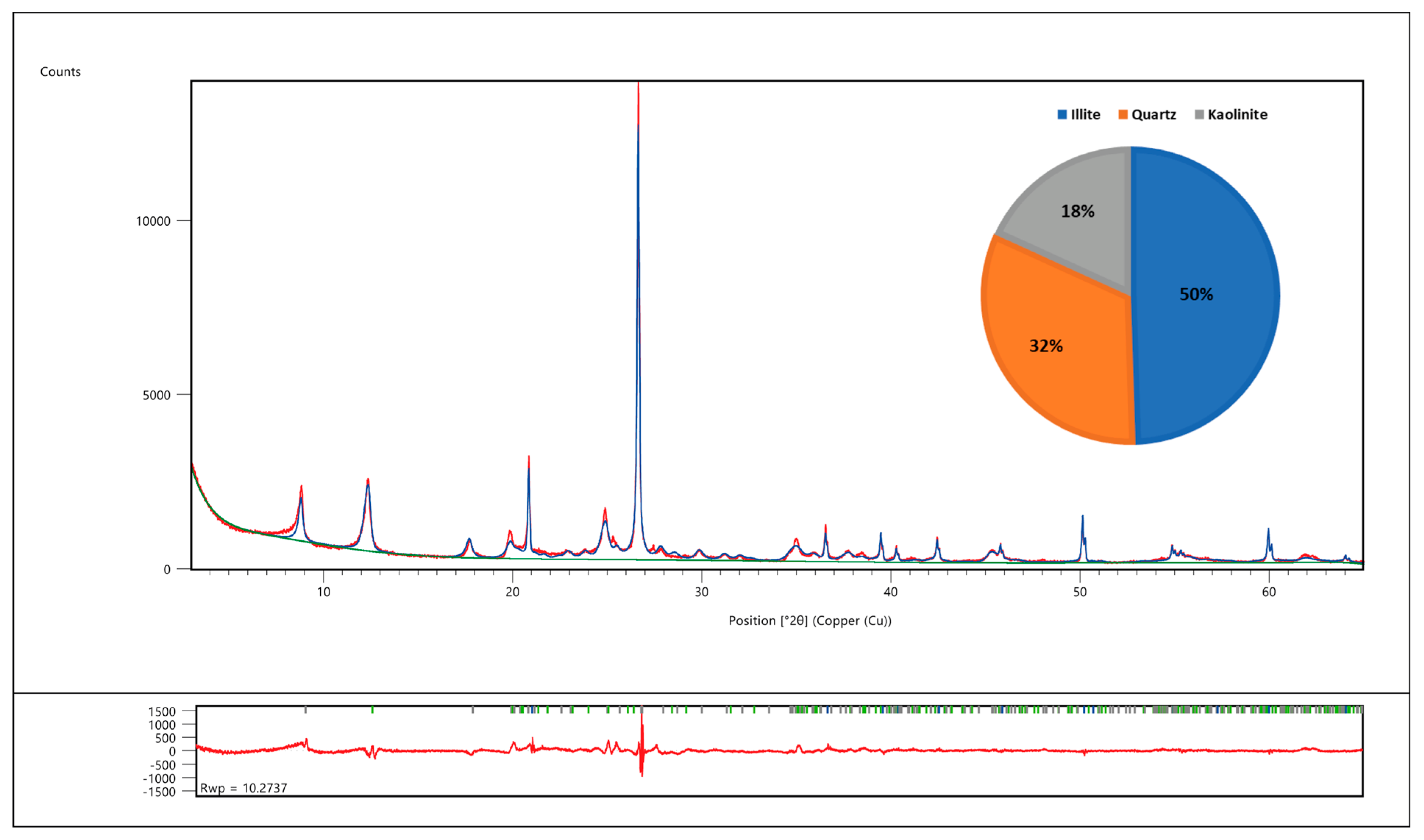Click the Counts y-axis title

(x=61, y=72)
